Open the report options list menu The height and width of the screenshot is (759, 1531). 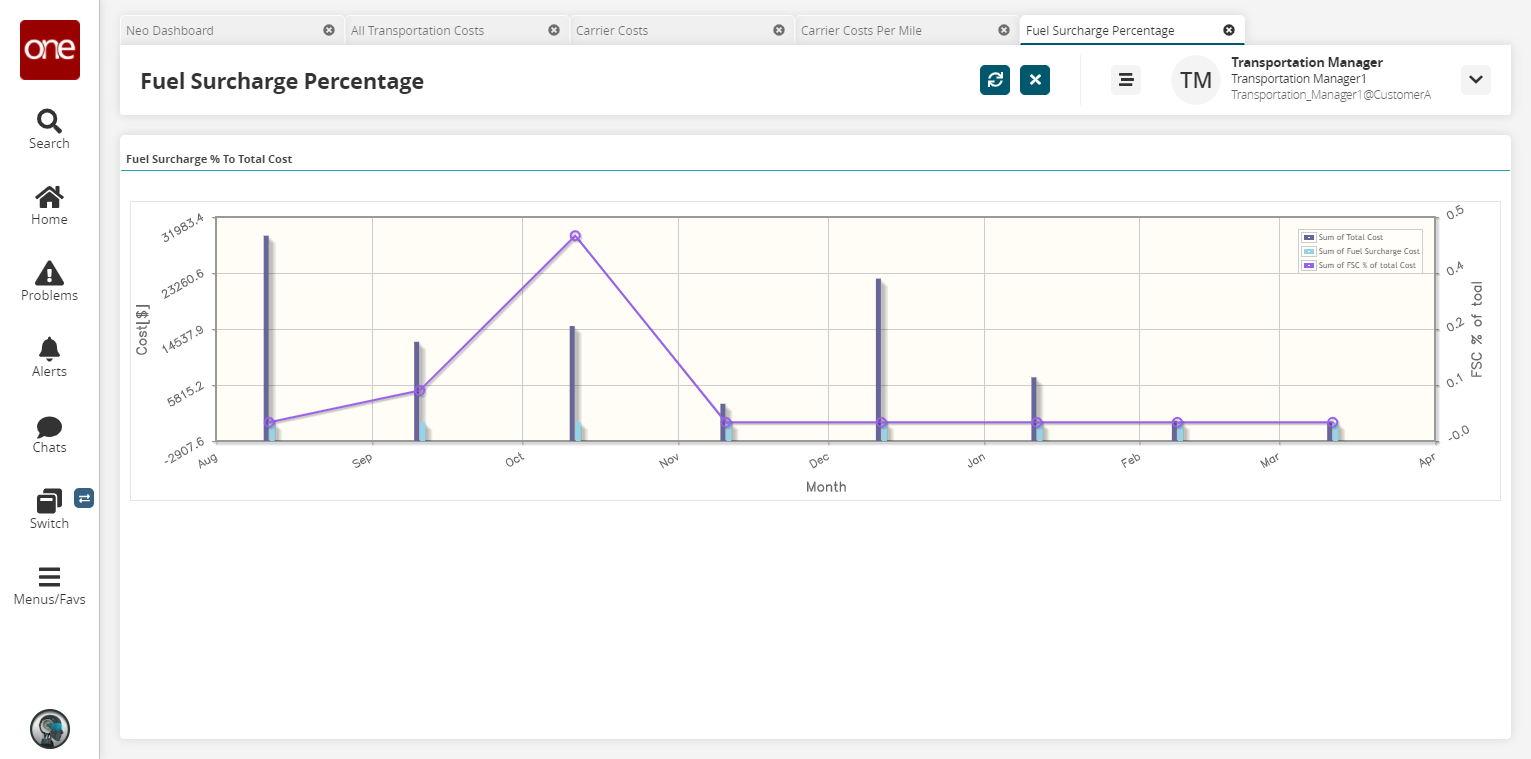click(x=1126, y=80)
